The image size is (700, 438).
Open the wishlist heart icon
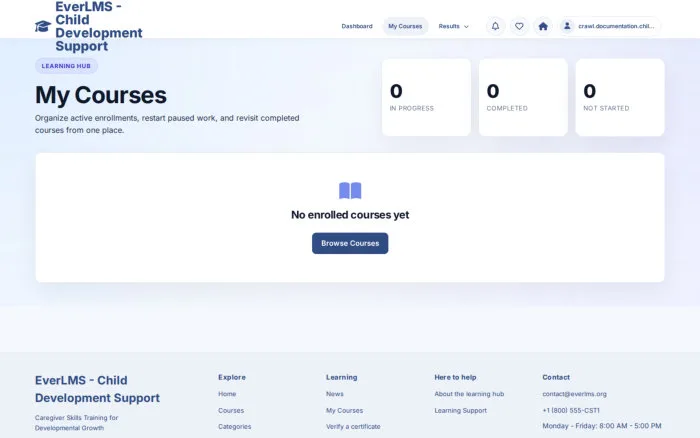coord(519,26)
